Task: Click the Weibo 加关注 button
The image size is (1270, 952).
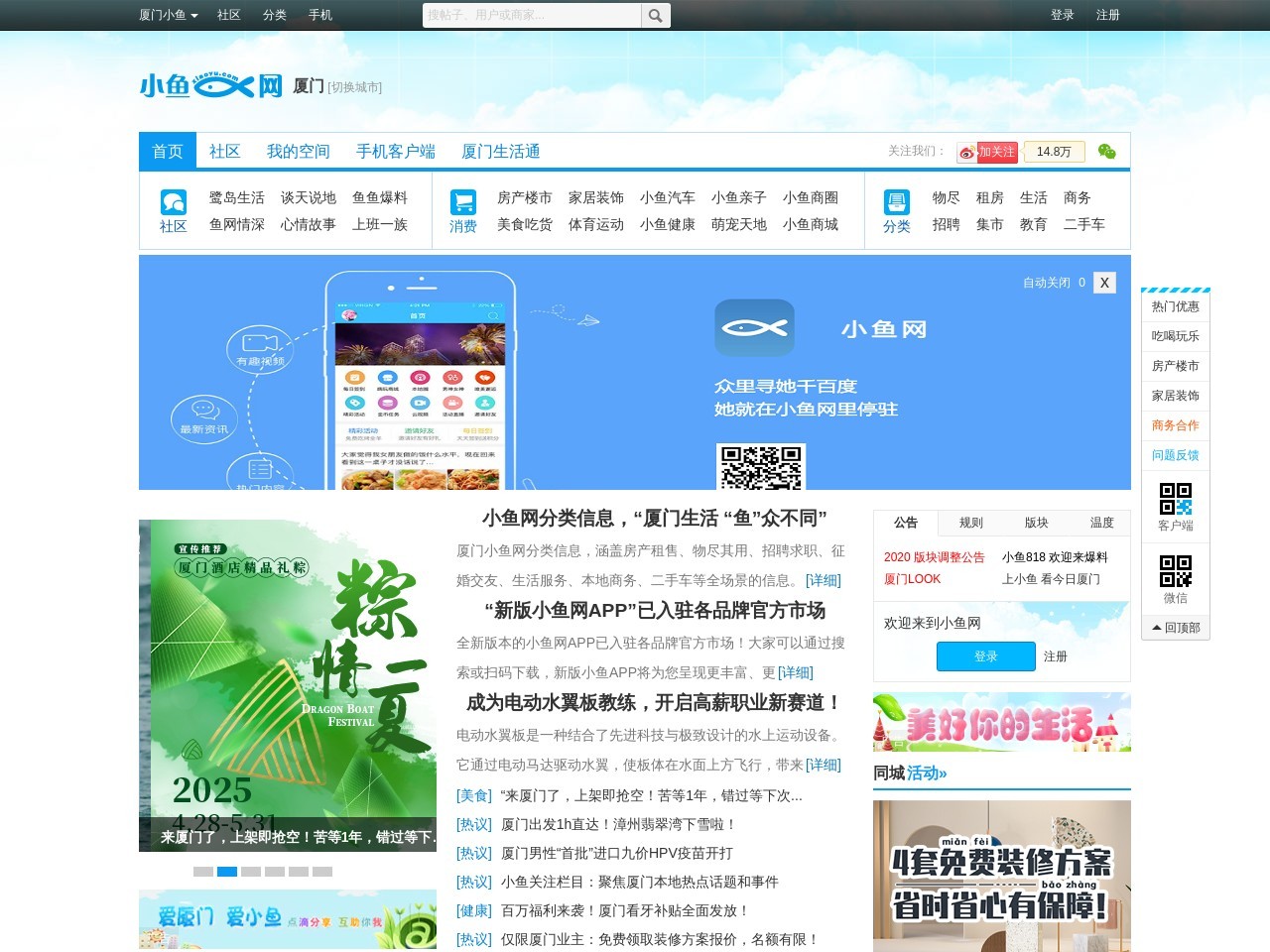Action: tap(987, 152)
